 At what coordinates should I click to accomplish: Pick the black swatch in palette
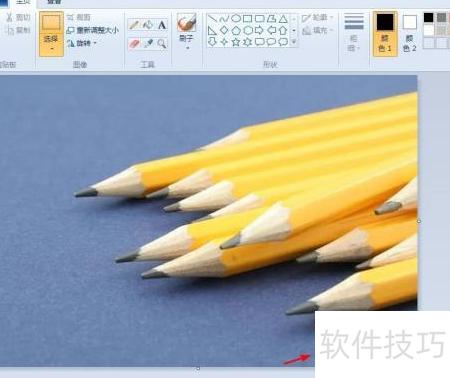pyautogui.click(x=429, y=18)
